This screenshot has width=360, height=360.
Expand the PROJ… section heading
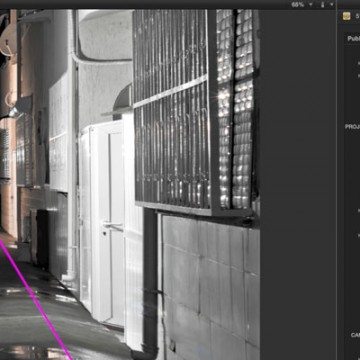pyautogui.click(x=352, y=127)
